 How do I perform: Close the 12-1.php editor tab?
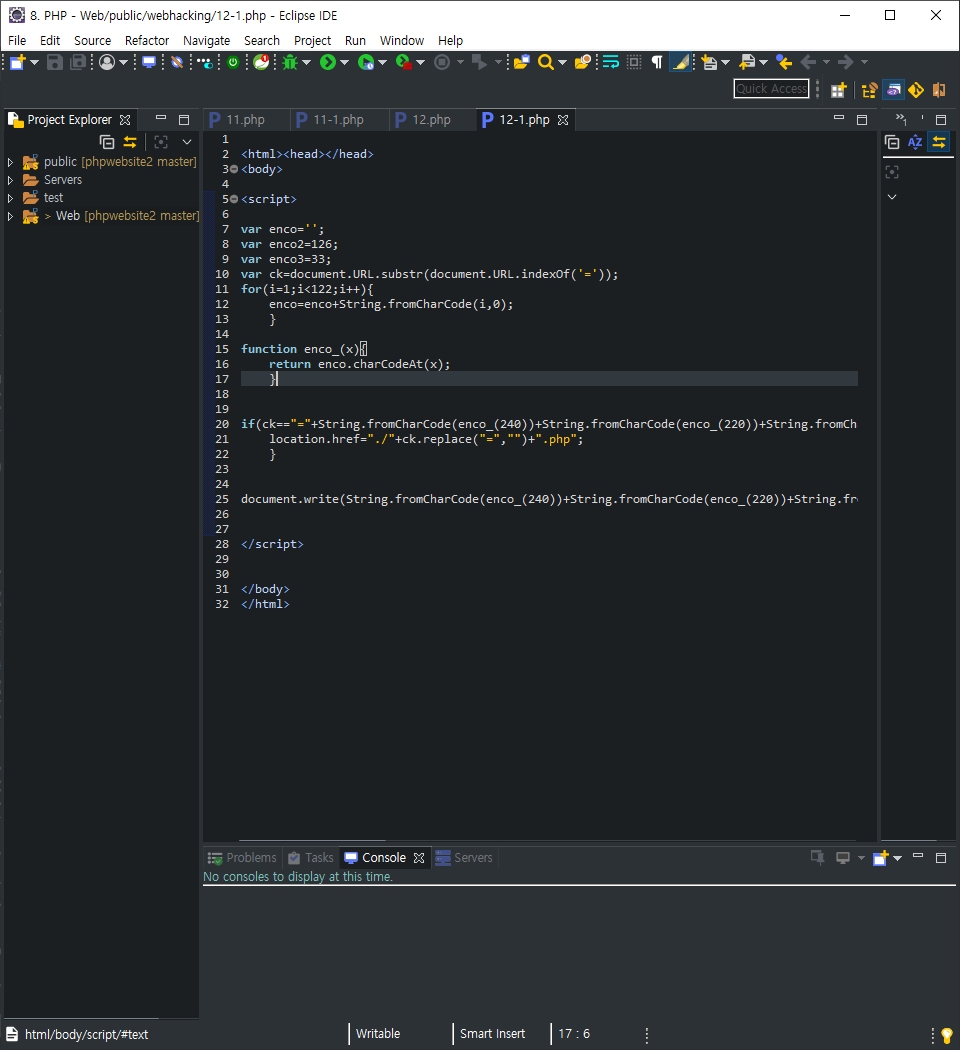563,120
